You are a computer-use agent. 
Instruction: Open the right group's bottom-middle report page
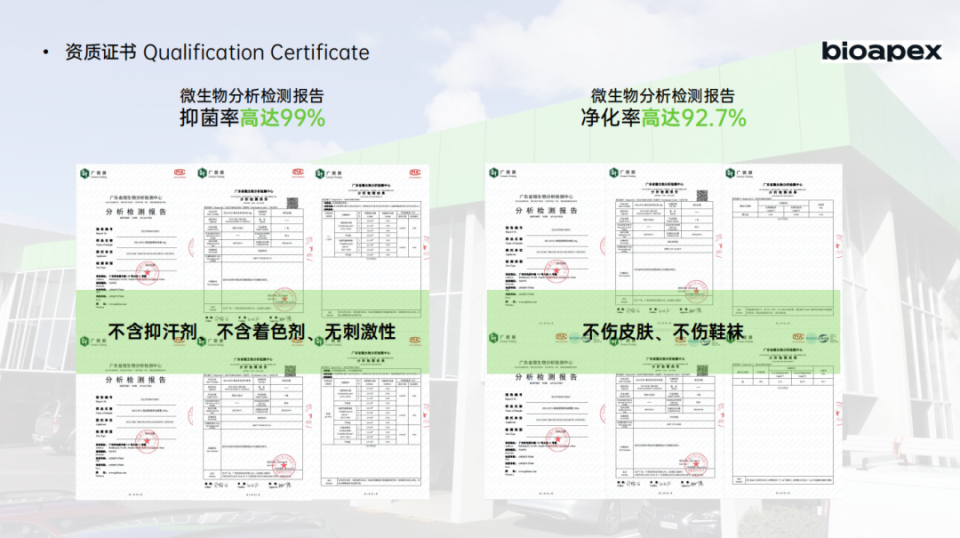(x=664, y=415)
